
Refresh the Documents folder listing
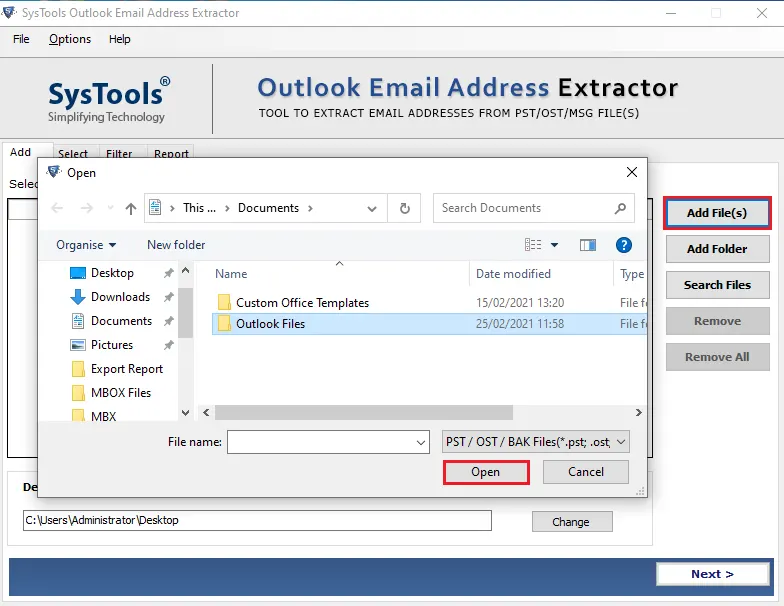tap(404, 208)
